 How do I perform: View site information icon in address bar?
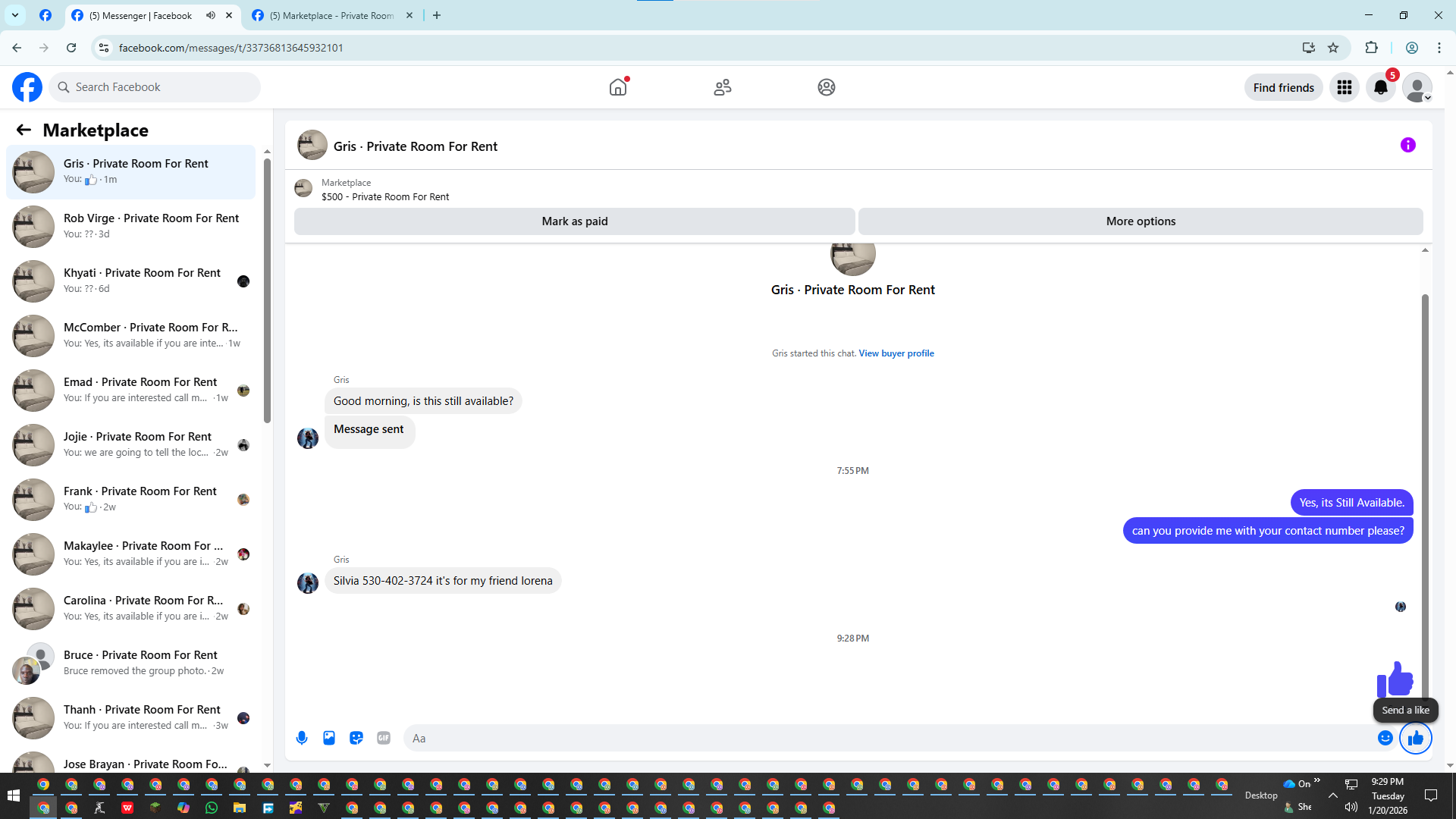[104, 48]
